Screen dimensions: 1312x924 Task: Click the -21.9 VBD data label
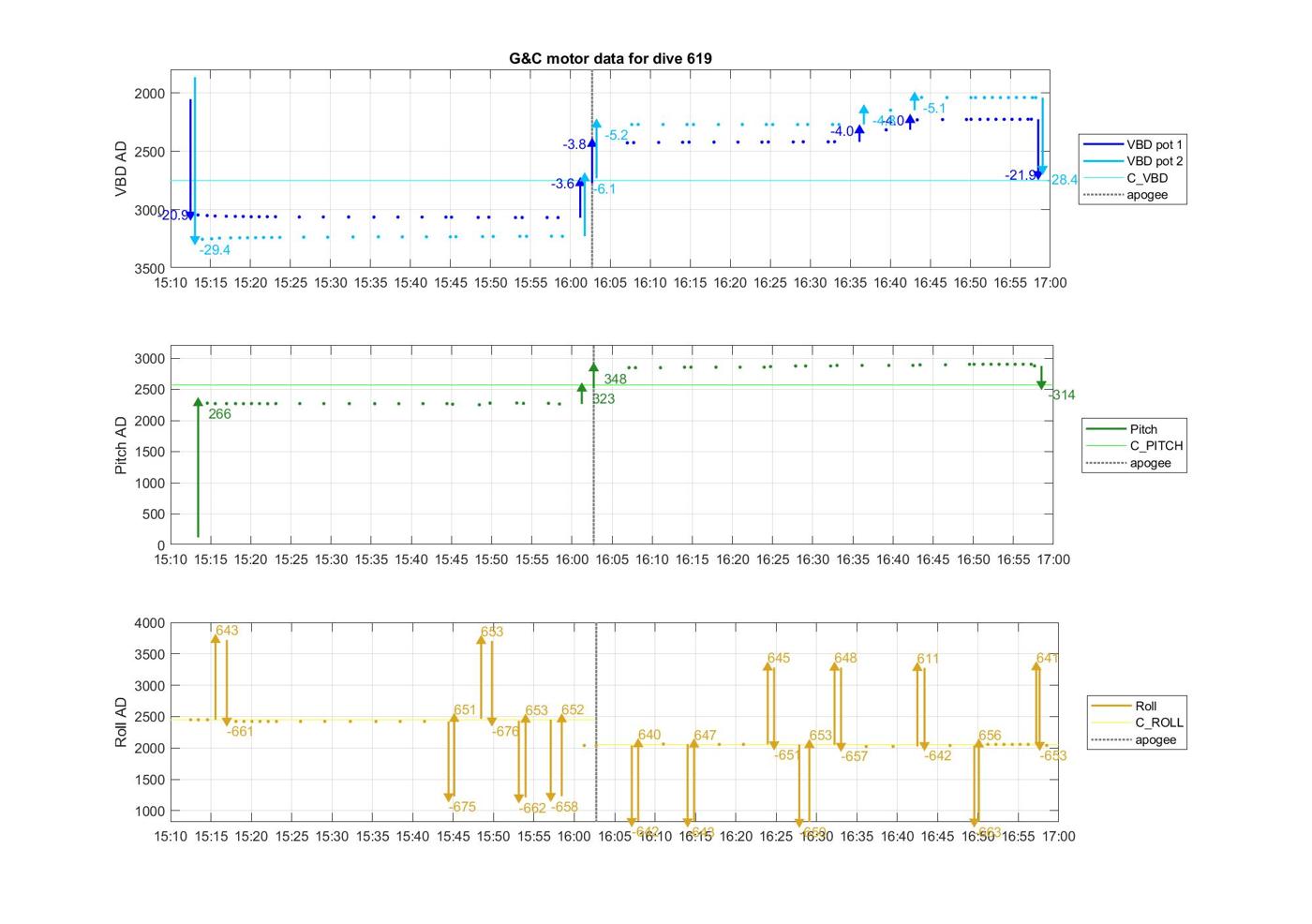click(1021, 175)
